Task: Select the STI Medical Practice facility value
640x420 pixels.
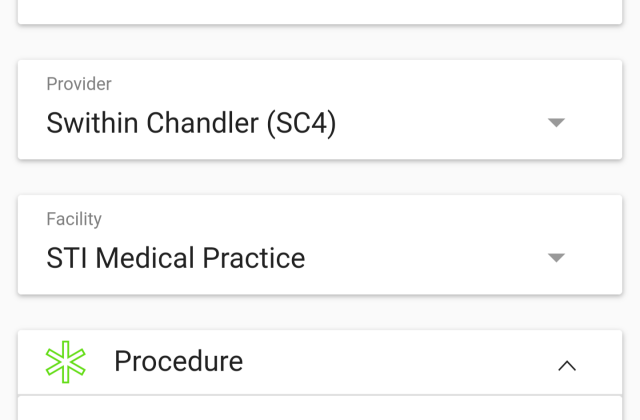Action: click(175, 258)
